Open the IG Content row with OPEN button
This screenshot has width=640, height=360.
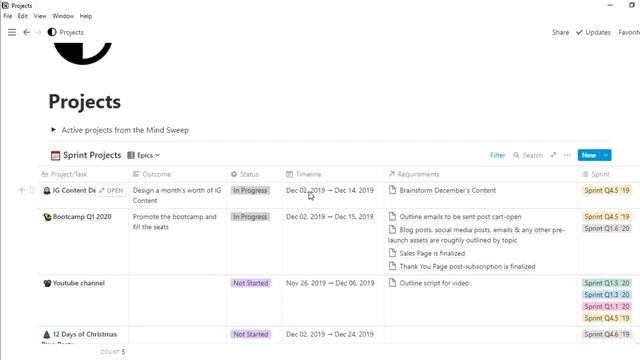pos(111,190)
